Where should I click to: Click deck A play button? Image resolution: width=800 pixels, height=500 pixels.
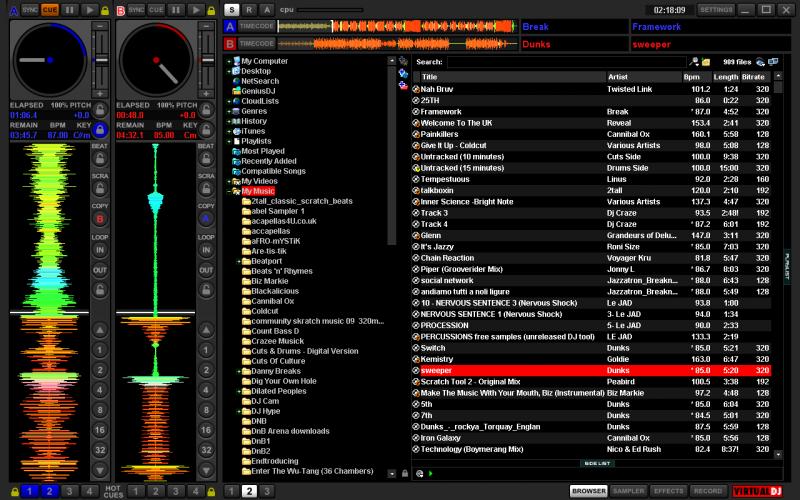click(89, 10)
